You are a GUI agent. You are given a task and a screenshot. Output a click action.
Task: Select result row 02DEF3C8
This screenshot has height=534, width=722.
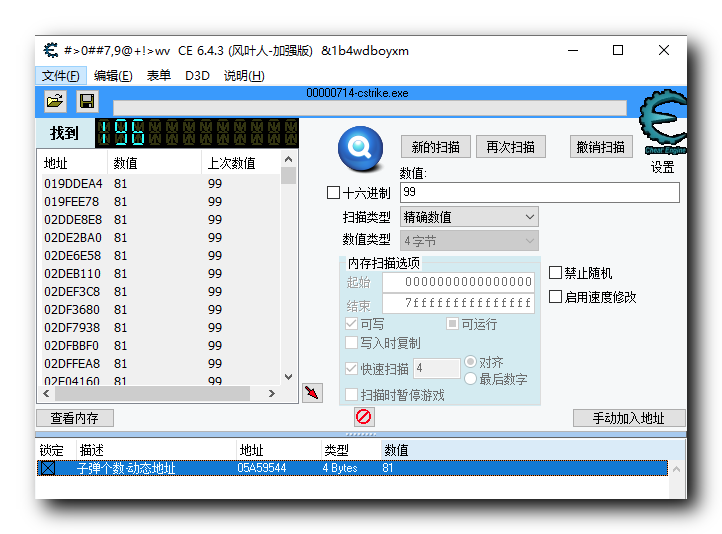(160, 291)
